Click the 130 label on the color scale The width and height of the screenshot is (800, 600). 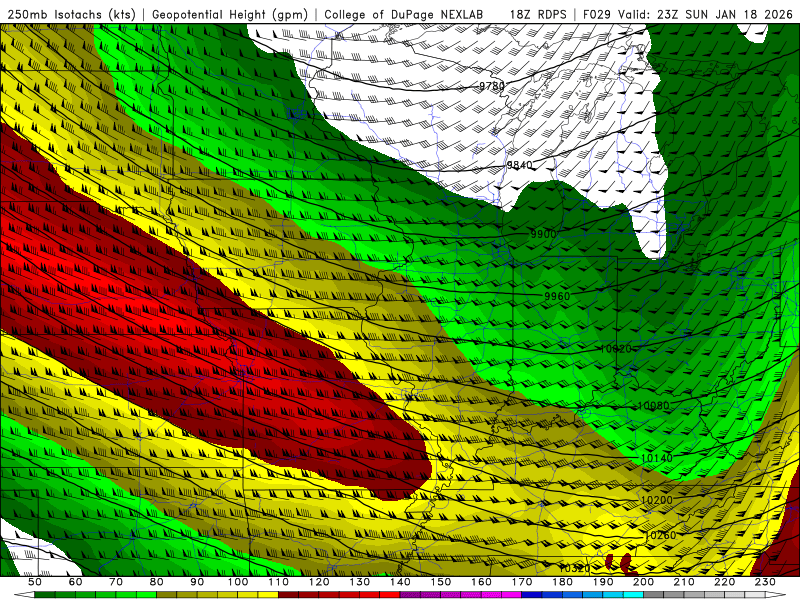coord(359,582)
